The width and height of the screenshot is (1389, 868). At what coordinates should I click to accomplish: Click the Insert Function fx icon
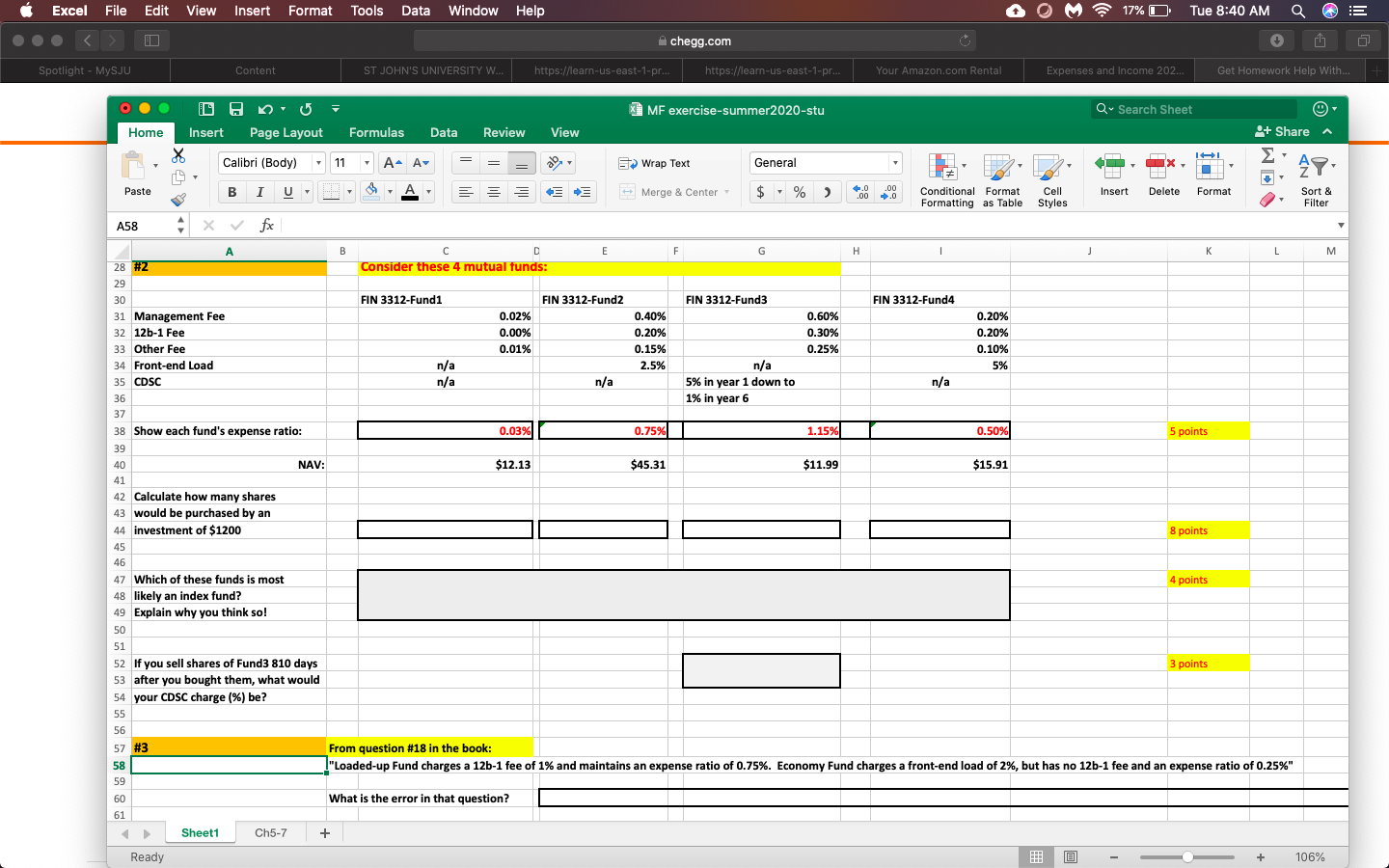click(267, 226)
